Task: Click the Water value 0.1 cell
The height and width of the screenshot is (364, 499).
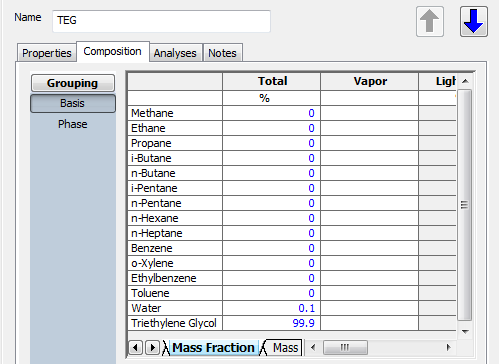Action: pos(272,308)
